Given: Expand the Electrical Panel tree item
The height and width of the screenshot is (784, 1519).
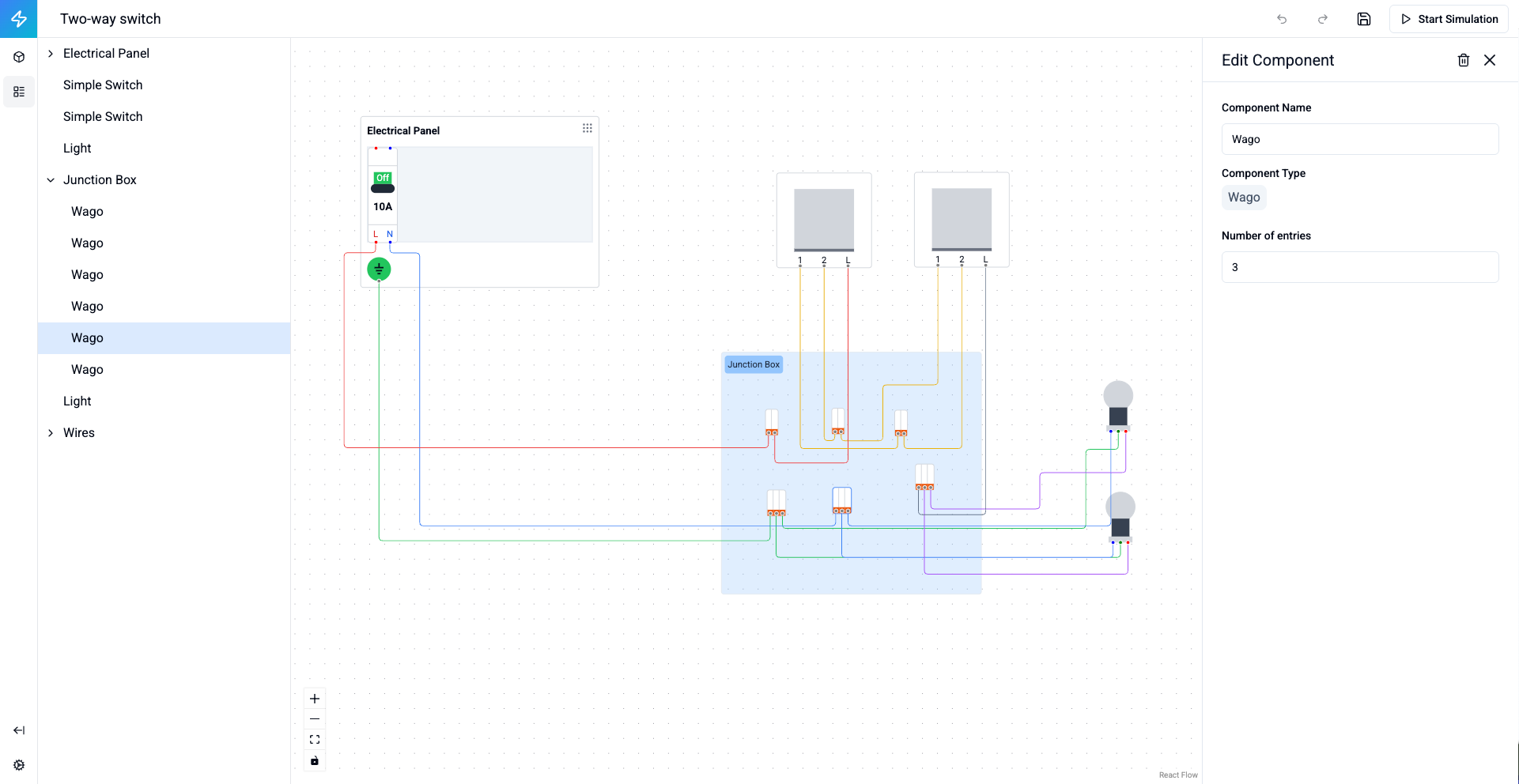Looking at the screenshot, I should pyautogui.click(x=51, y=54).
